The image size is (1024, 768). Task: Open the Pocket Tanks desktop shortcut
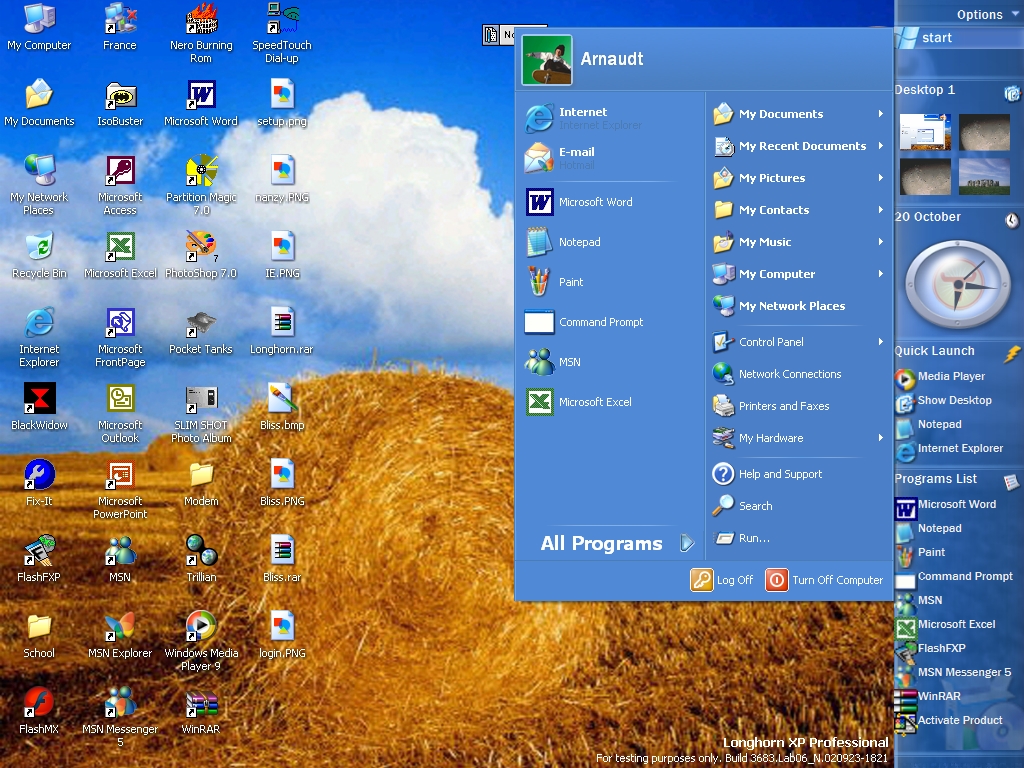201,323
